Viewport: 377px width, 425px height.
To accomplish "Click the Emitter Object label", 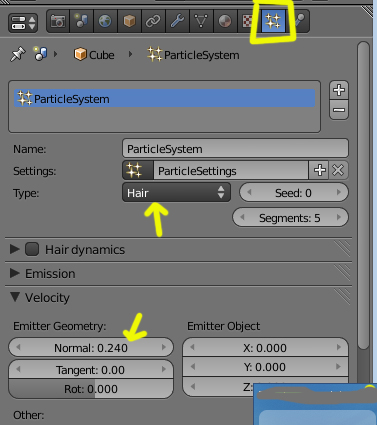I will pyautogui.click(x=224, y=326).
